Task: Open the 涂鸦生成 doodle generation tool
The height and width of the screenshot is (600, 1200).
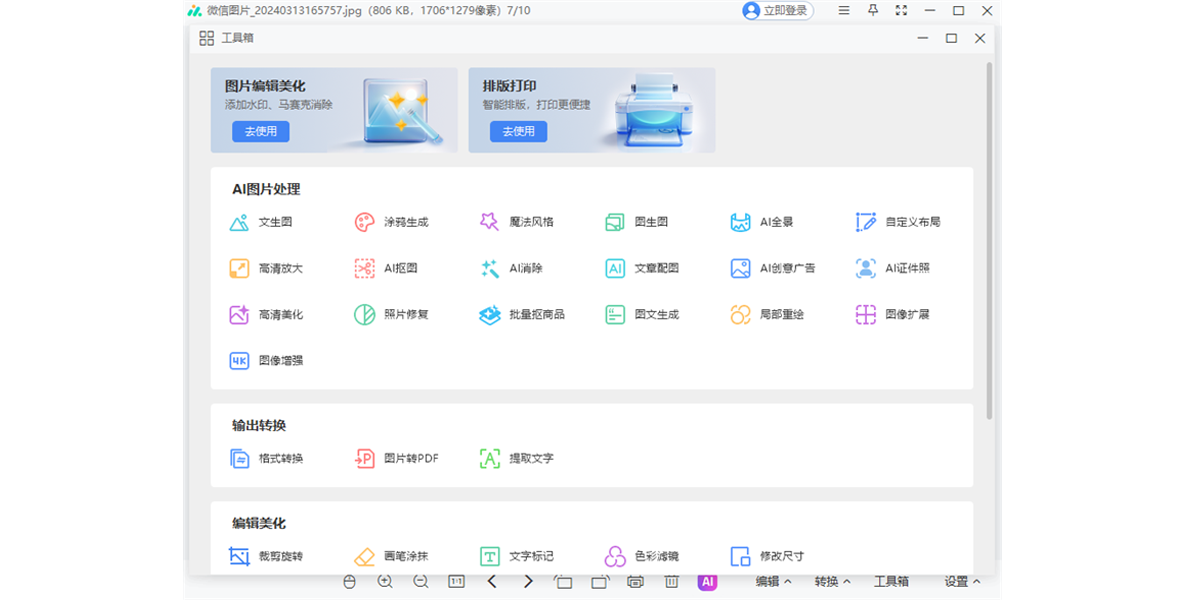Action: point(391,222)
